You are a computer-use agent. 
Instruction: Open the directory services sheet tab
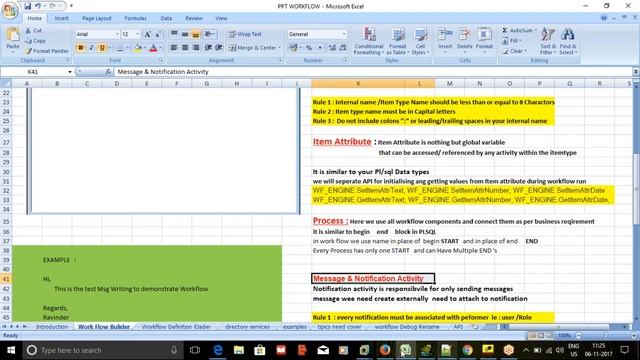pos(247,327)
